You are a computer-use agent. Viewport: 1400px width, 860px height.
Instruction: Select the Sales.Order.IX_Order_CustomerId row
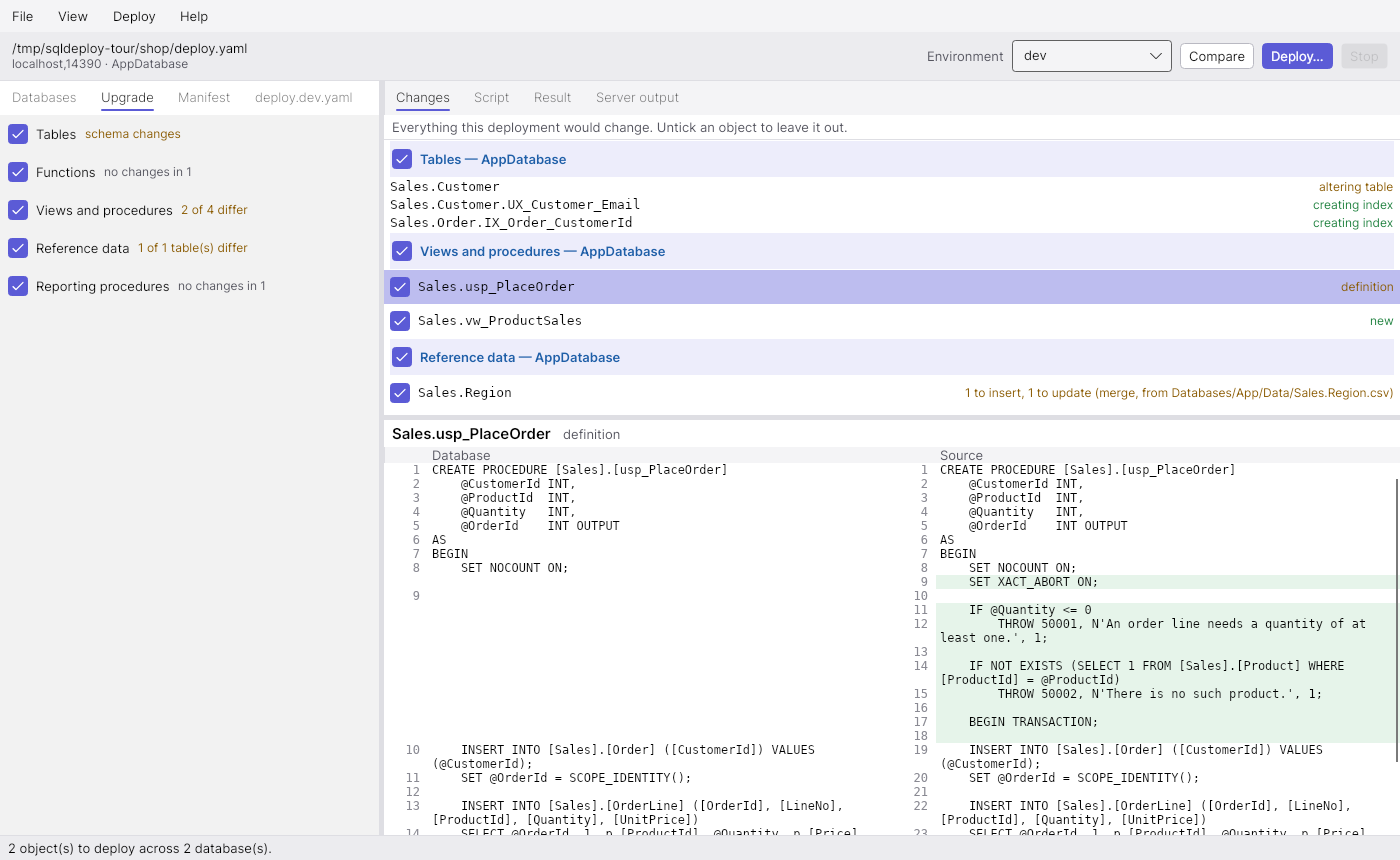pos(891,223)
